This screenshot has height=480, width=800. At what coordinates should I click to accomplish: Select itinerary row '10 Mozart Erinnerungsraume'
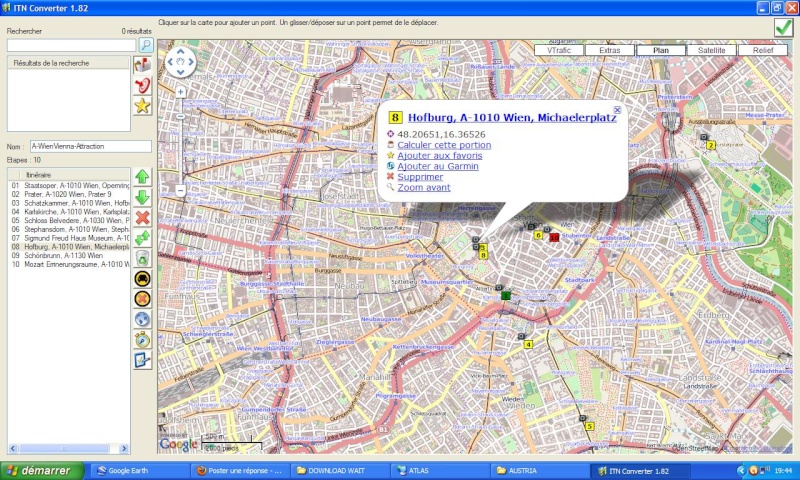tap(69, 264)
